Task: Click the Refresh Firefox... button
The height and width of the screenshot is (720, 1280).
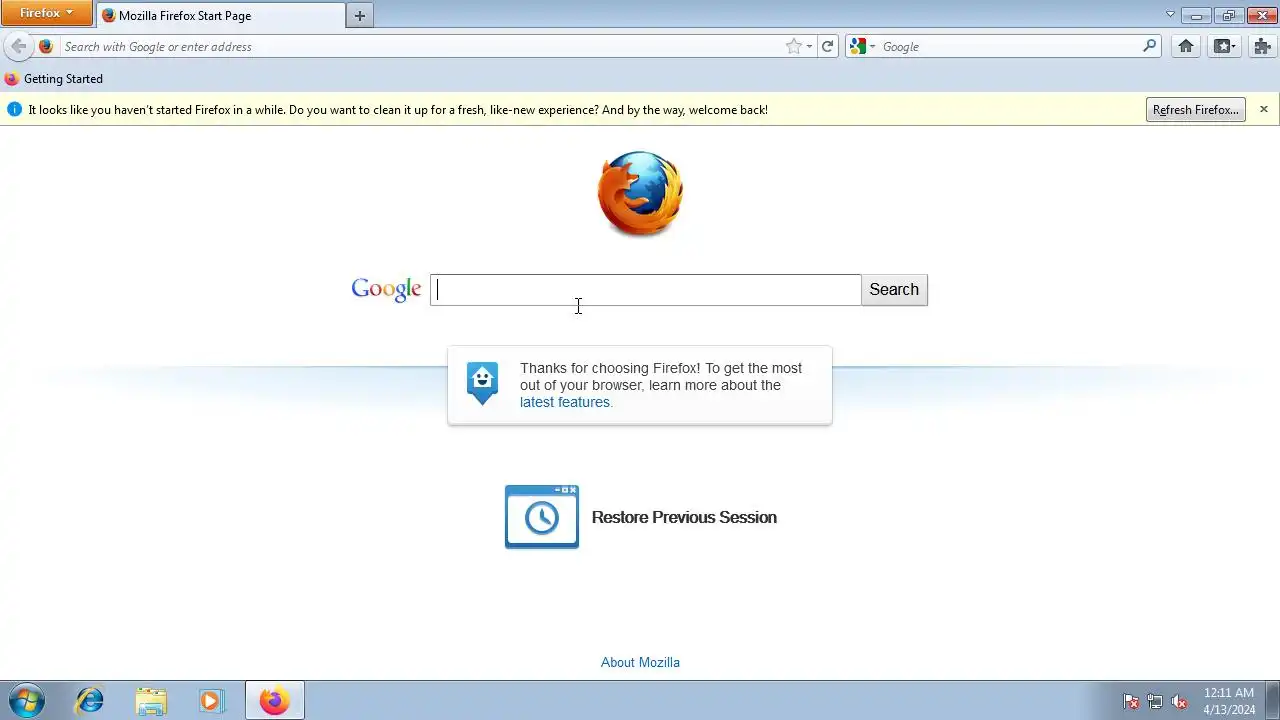Action: [x=1196, y=110]
